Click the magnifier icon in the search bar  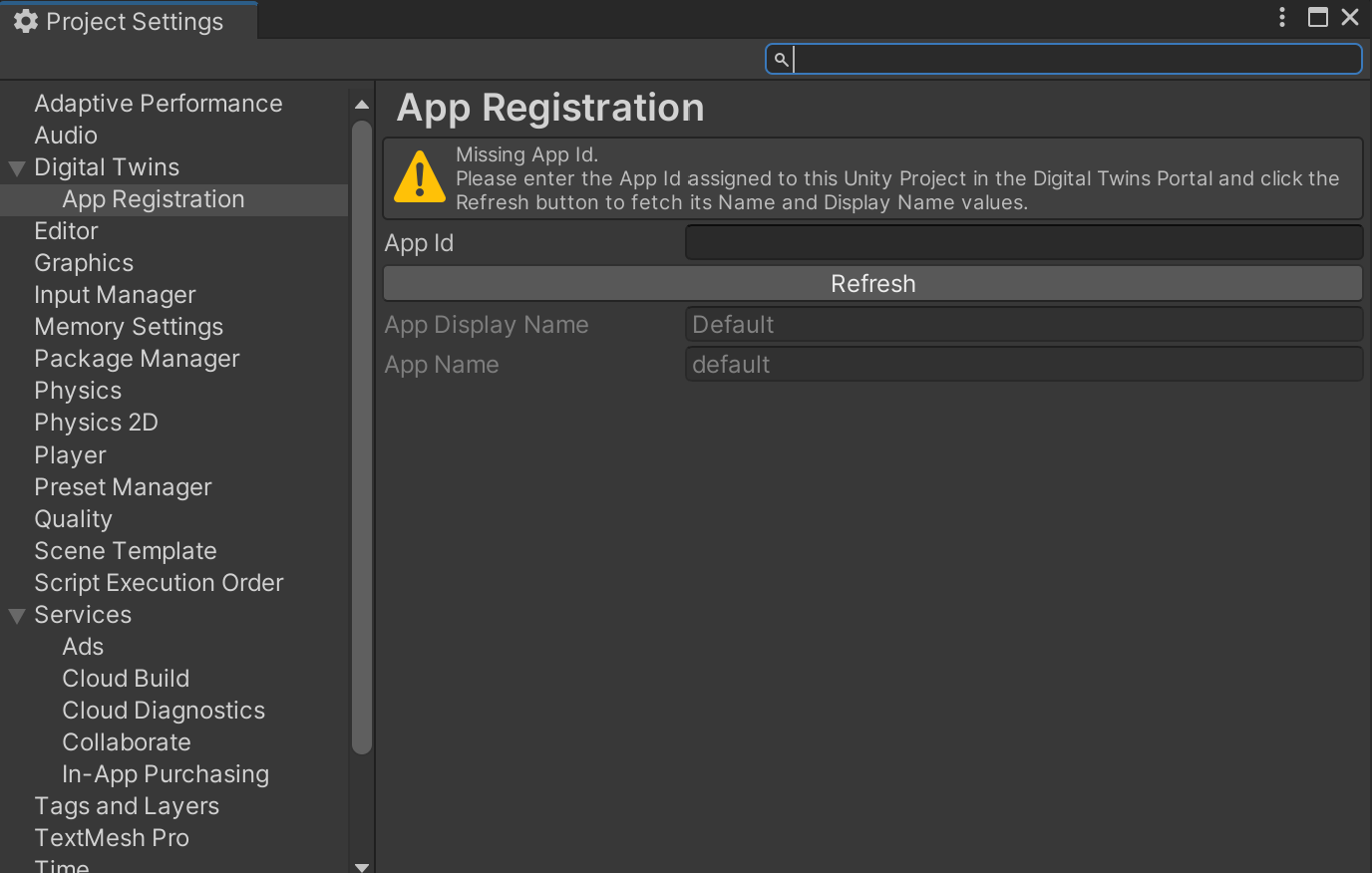[781, 59]
